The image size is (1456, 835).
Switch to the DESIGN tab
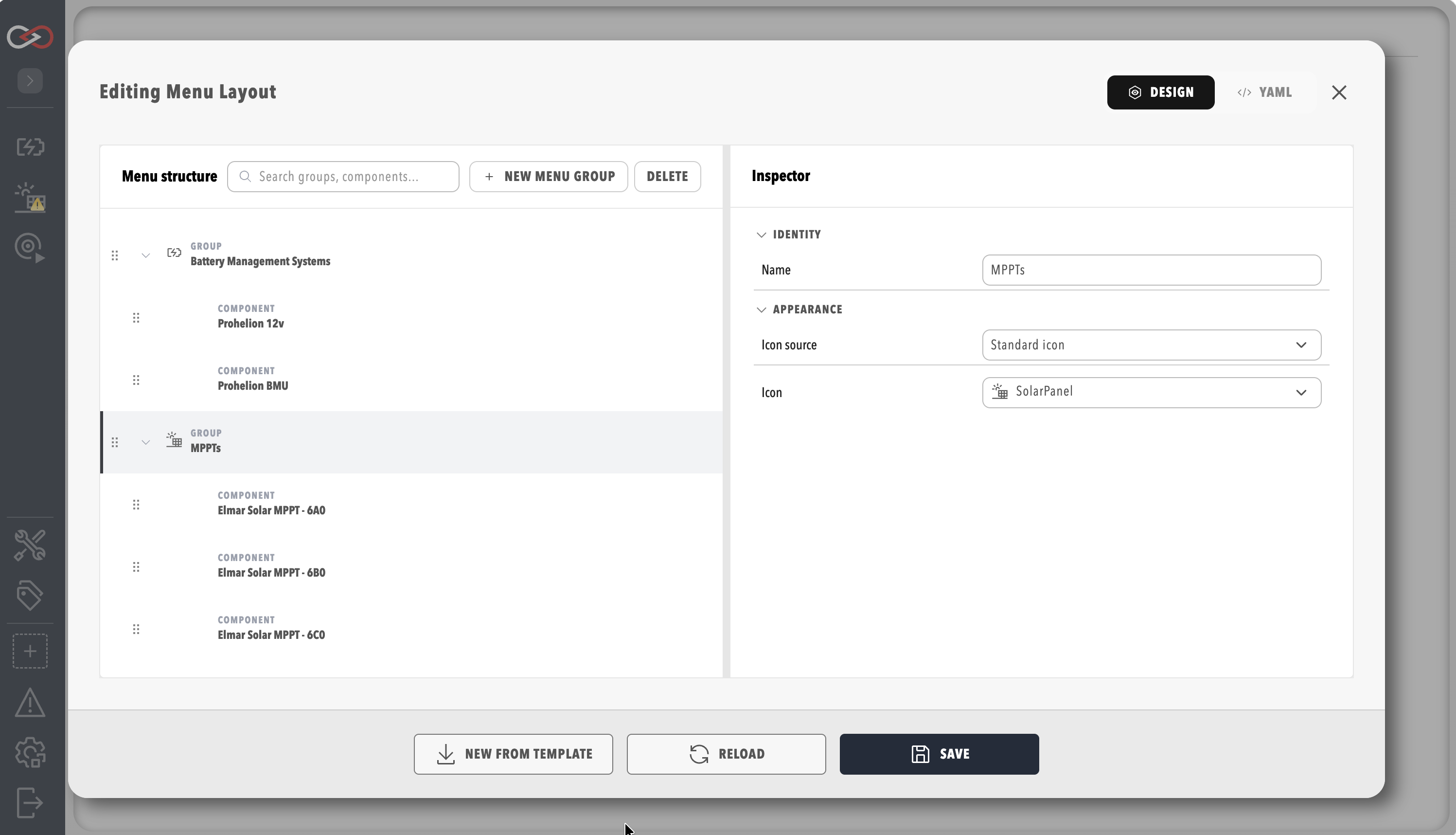click(x=1160, y=92)
